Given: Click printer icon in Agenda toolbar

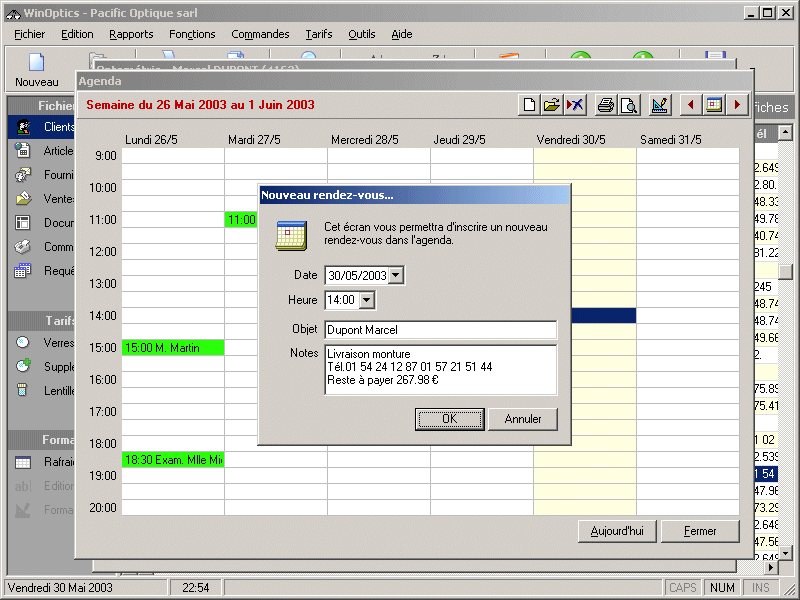Looking at the screenshot, I should (x=605, y=105).
